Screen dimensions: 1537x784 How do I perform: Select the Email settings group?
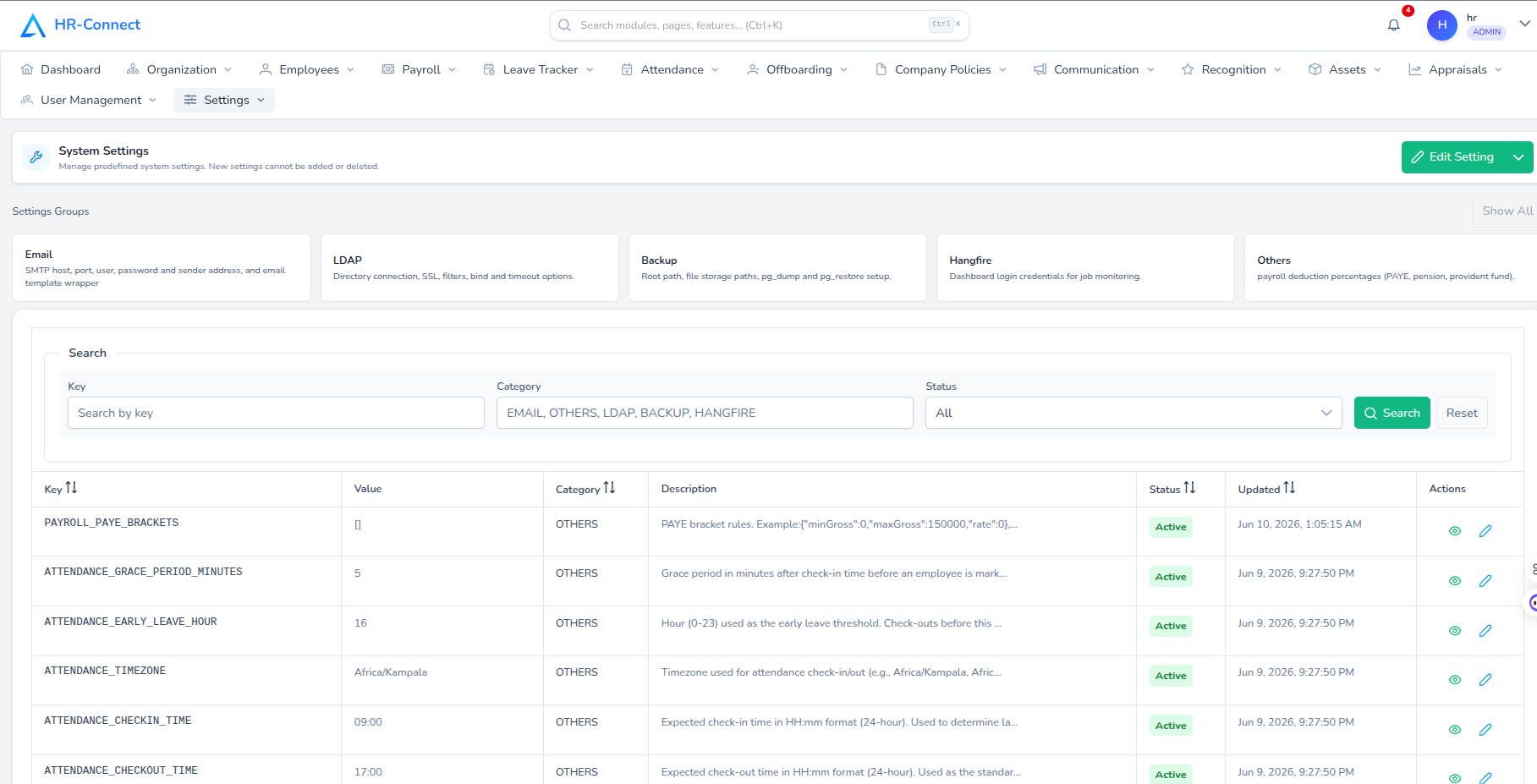(x=162, y=268)
